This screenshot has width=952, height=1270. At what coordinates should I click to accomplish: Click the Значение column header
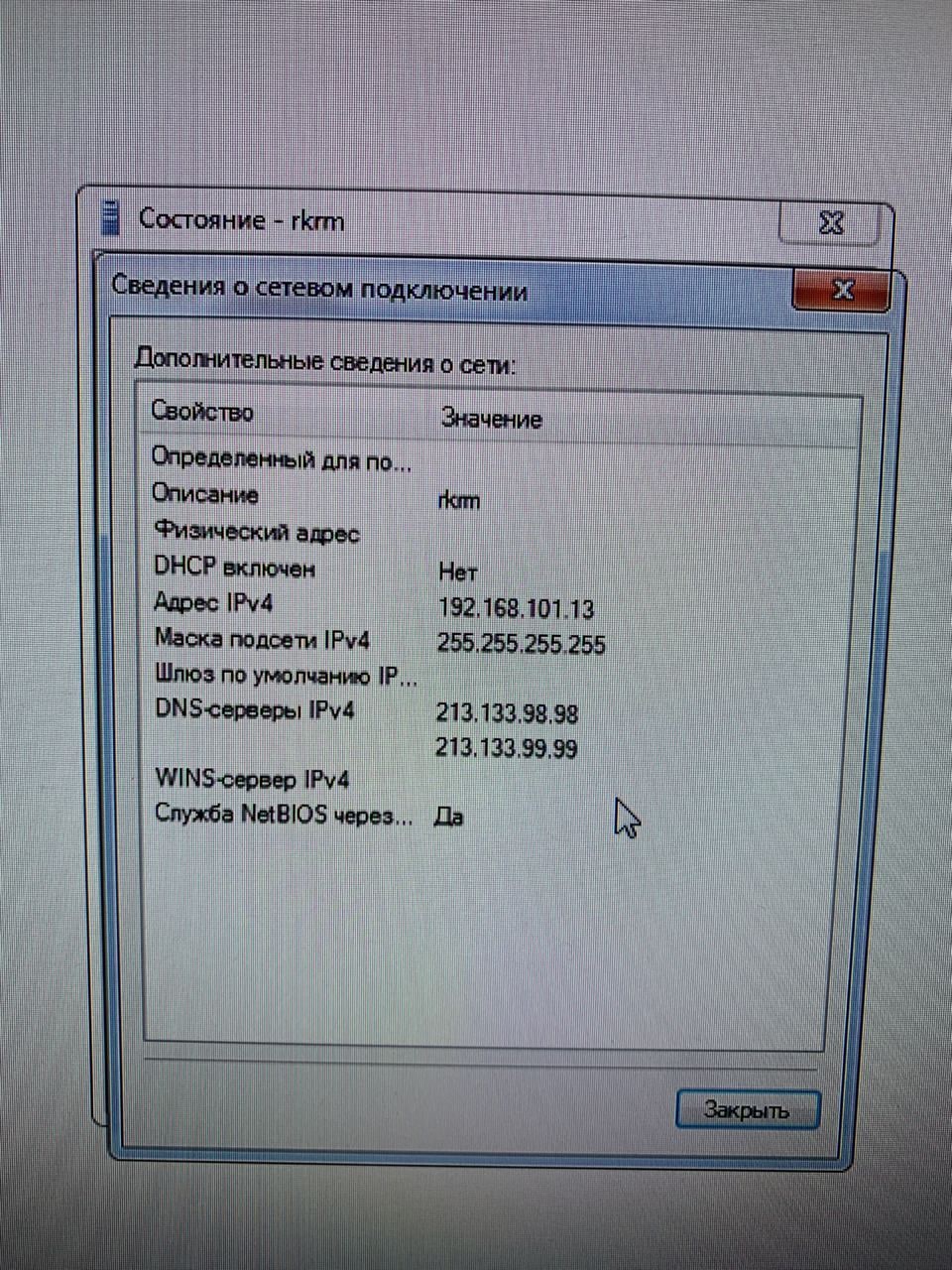click(x=492, y=419)
